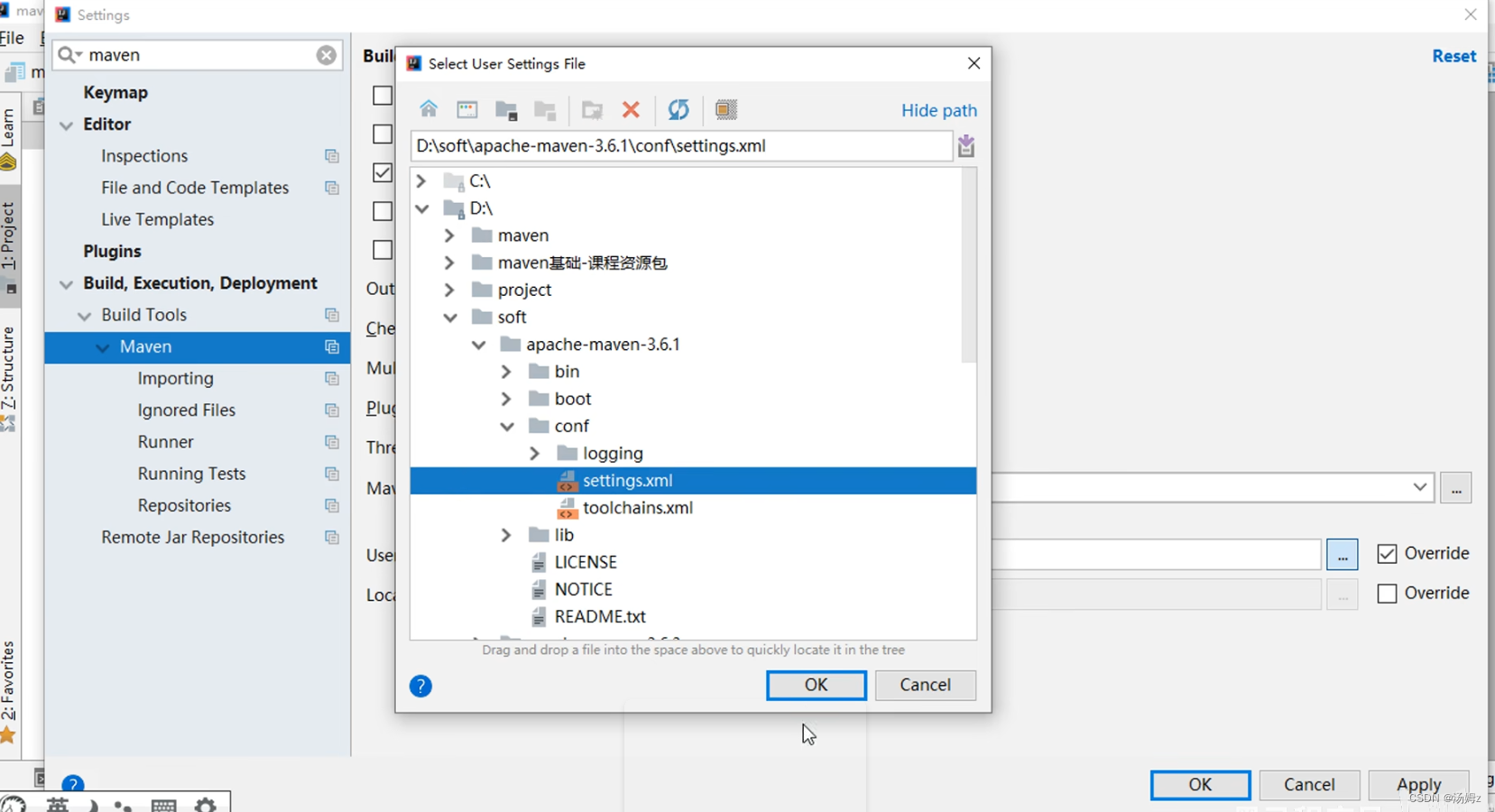Expand the boot folder
The image size is (1495, 812).
(x=506, y=399)
